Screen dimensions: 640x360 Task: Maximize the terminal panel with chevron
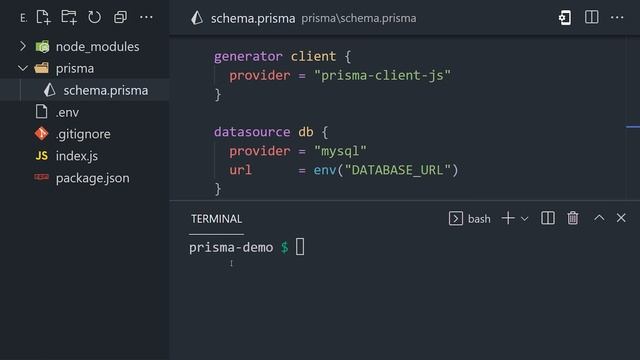[599, 218]
